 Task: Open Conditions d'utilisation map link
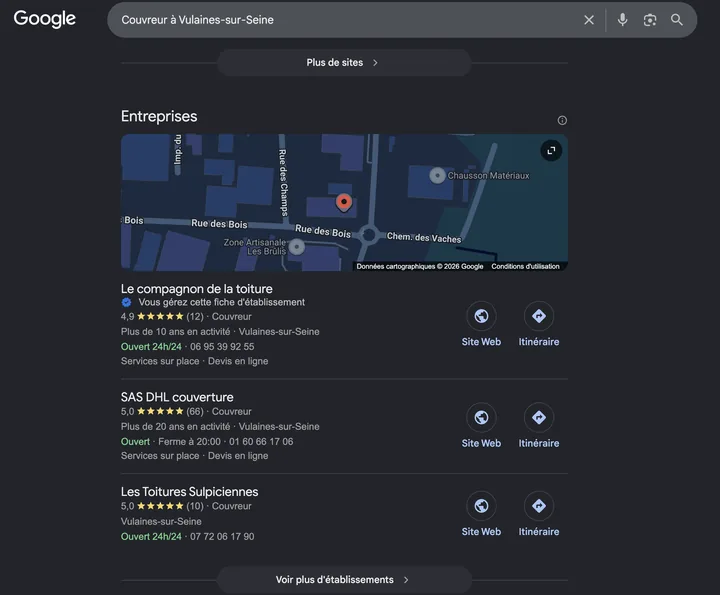[x=525, y=266]
